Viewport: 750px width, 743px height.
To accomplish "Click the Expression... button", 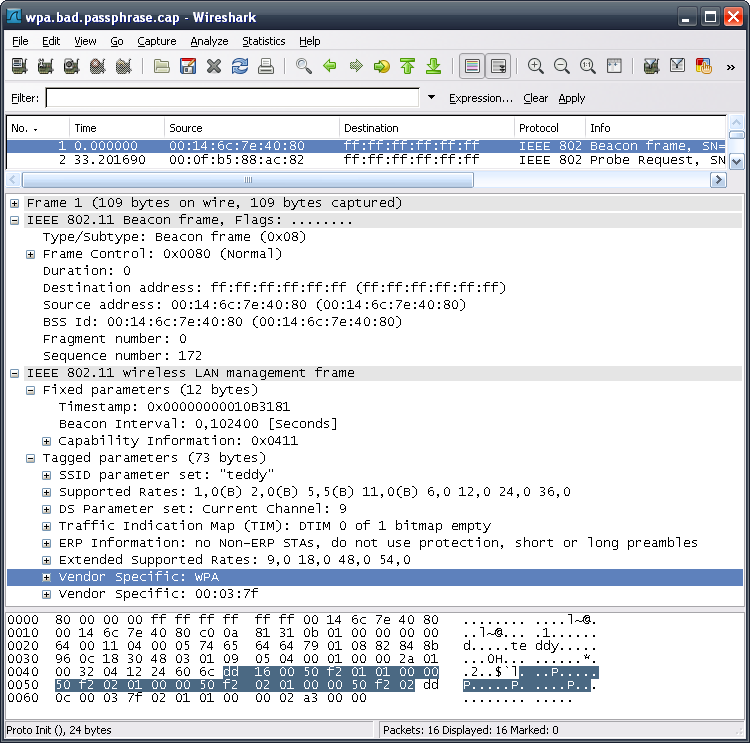I will [x=480, y=98].
